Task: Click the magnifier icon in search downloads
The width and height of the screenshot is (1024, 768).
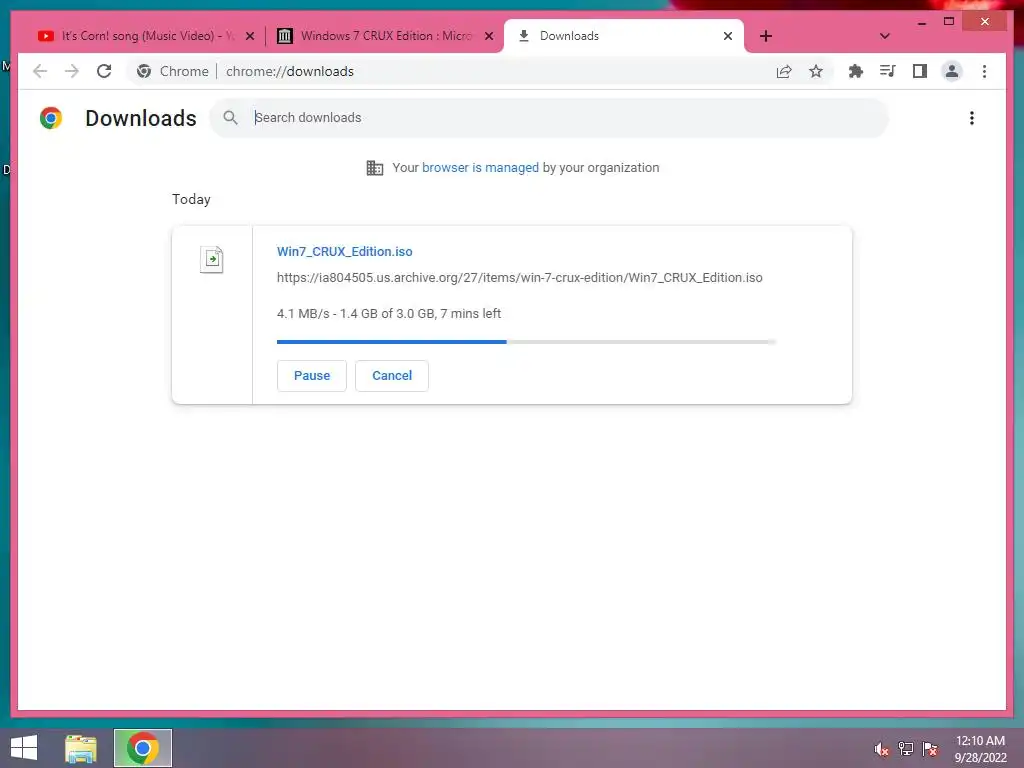Action: point(231,118)
